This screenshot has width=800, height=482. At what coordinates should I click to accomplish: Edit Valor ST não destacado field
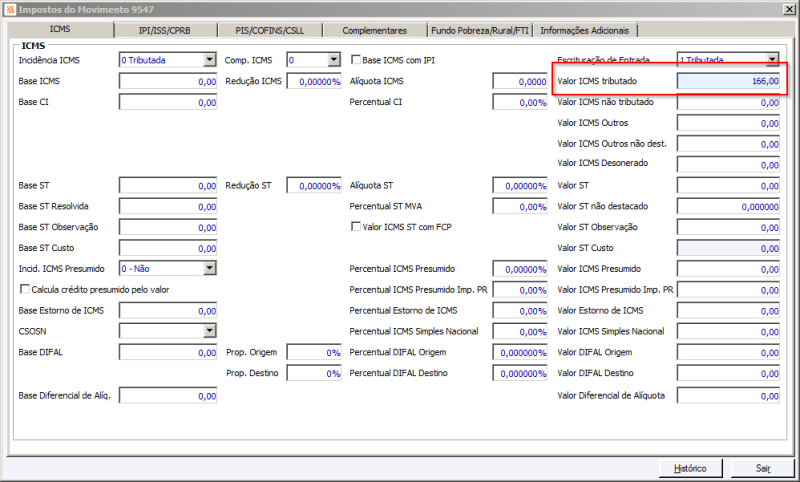pos(728,207)
